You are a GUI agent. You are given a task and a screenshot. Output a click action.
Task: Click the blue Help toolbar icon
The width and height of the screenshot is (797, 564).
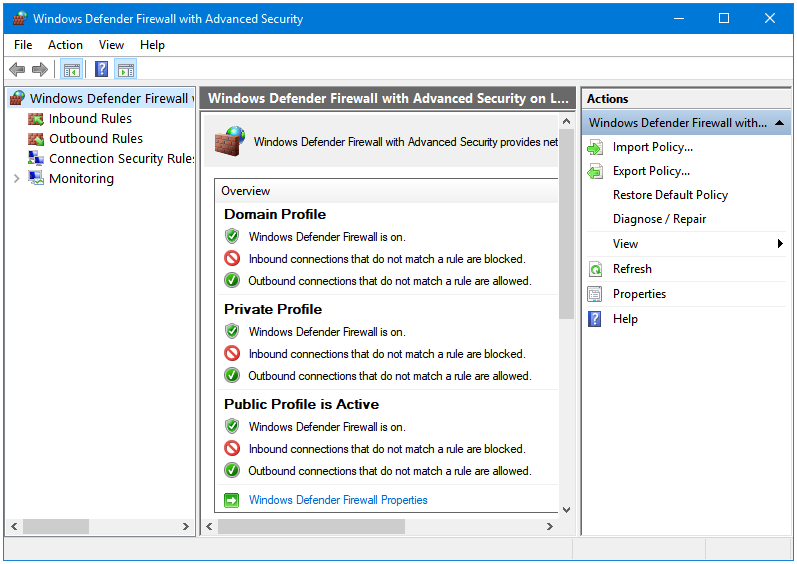102,69
